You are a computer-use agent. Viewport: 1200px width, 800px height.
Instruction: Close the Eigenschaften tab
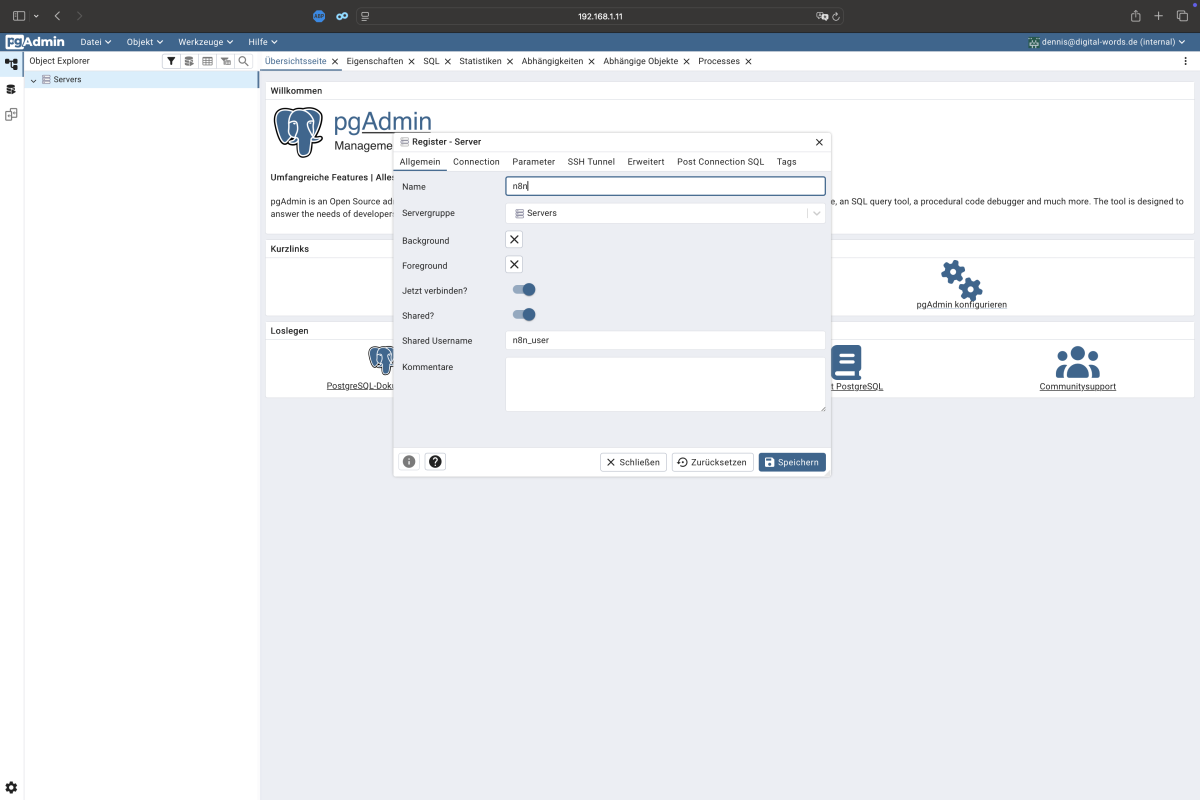[x=411, y=61]
